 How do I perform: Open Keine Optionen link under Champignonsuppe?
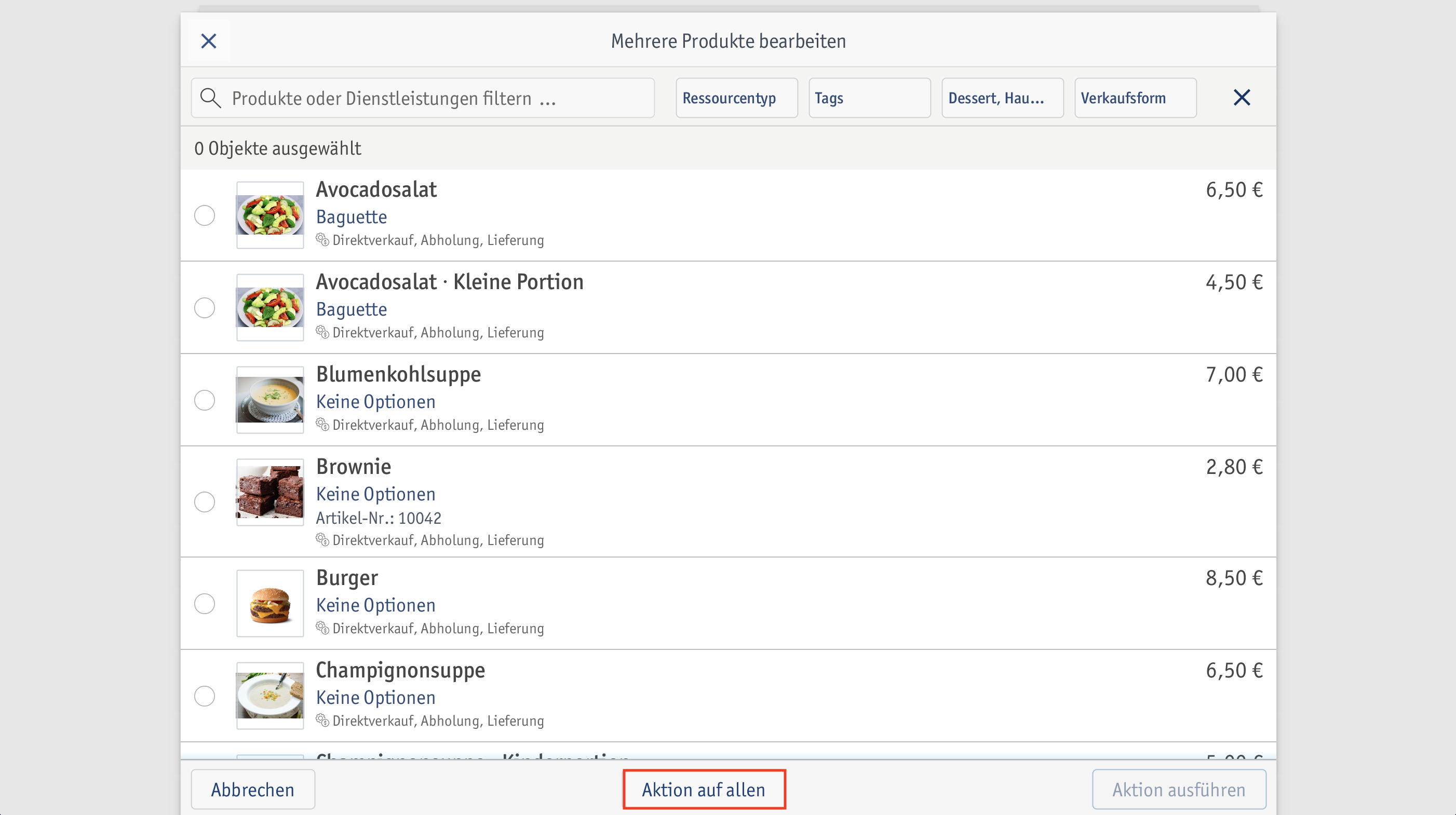[375, 698]
